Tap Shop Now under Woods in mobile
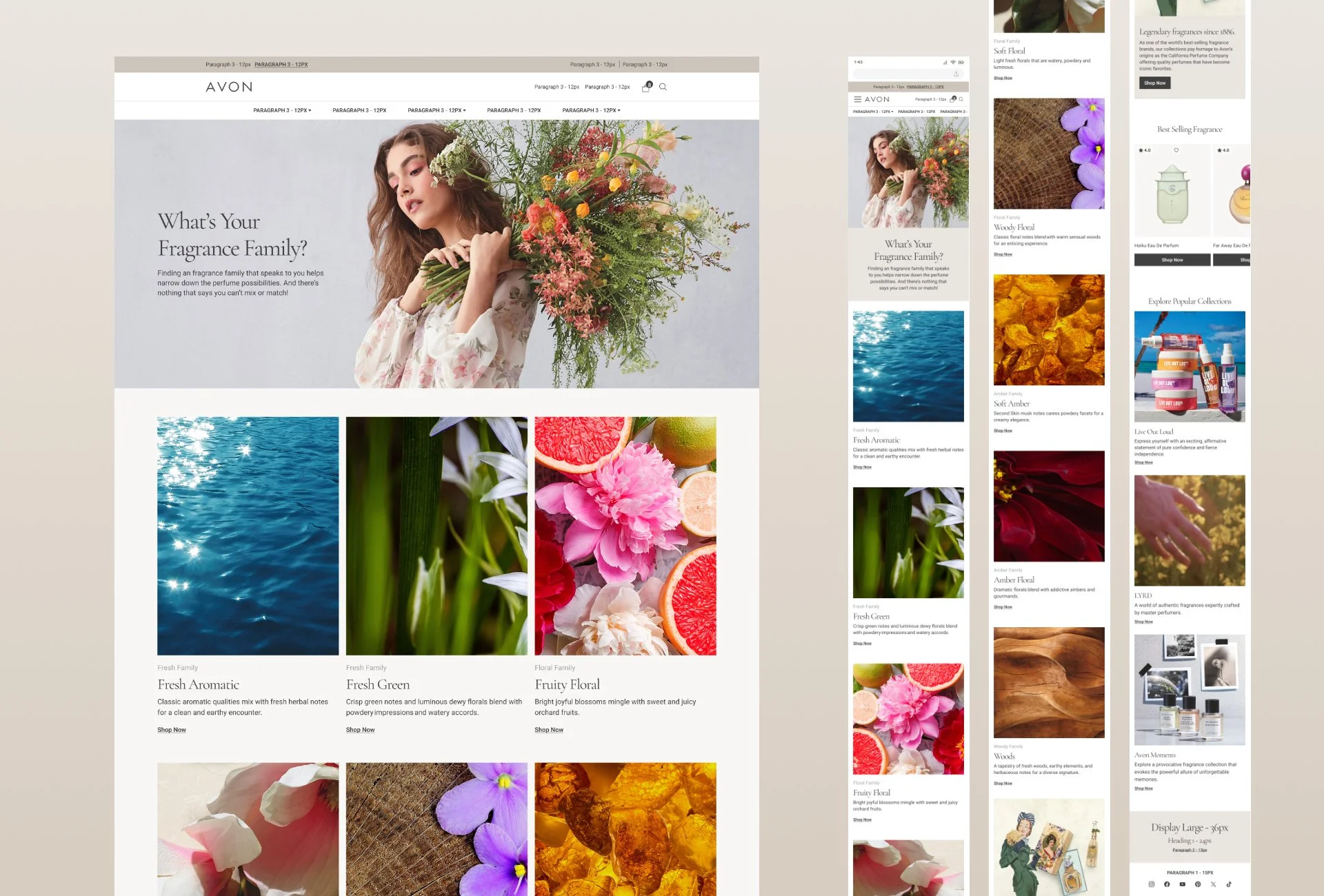 [x=1003, y=784]
